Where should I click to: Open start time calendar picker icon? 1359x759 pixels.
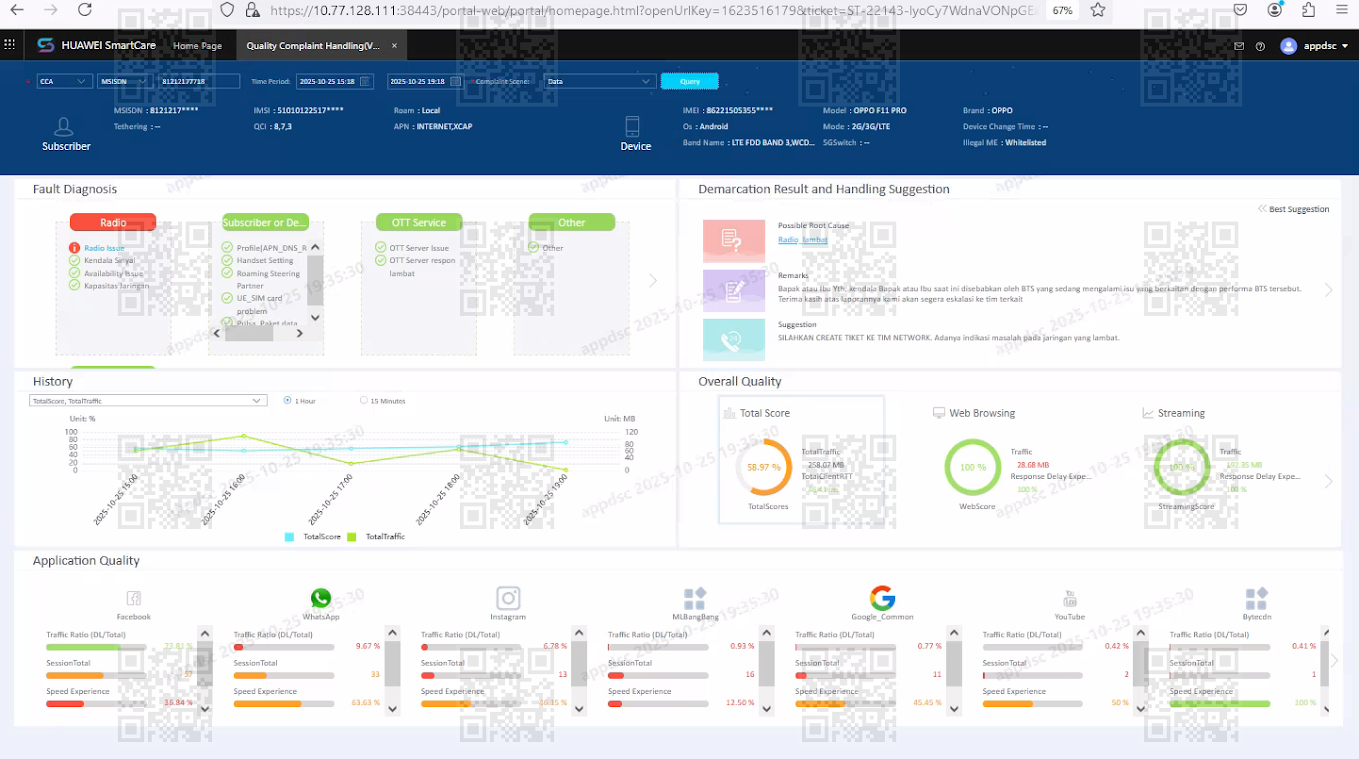[x=365, y=81]
